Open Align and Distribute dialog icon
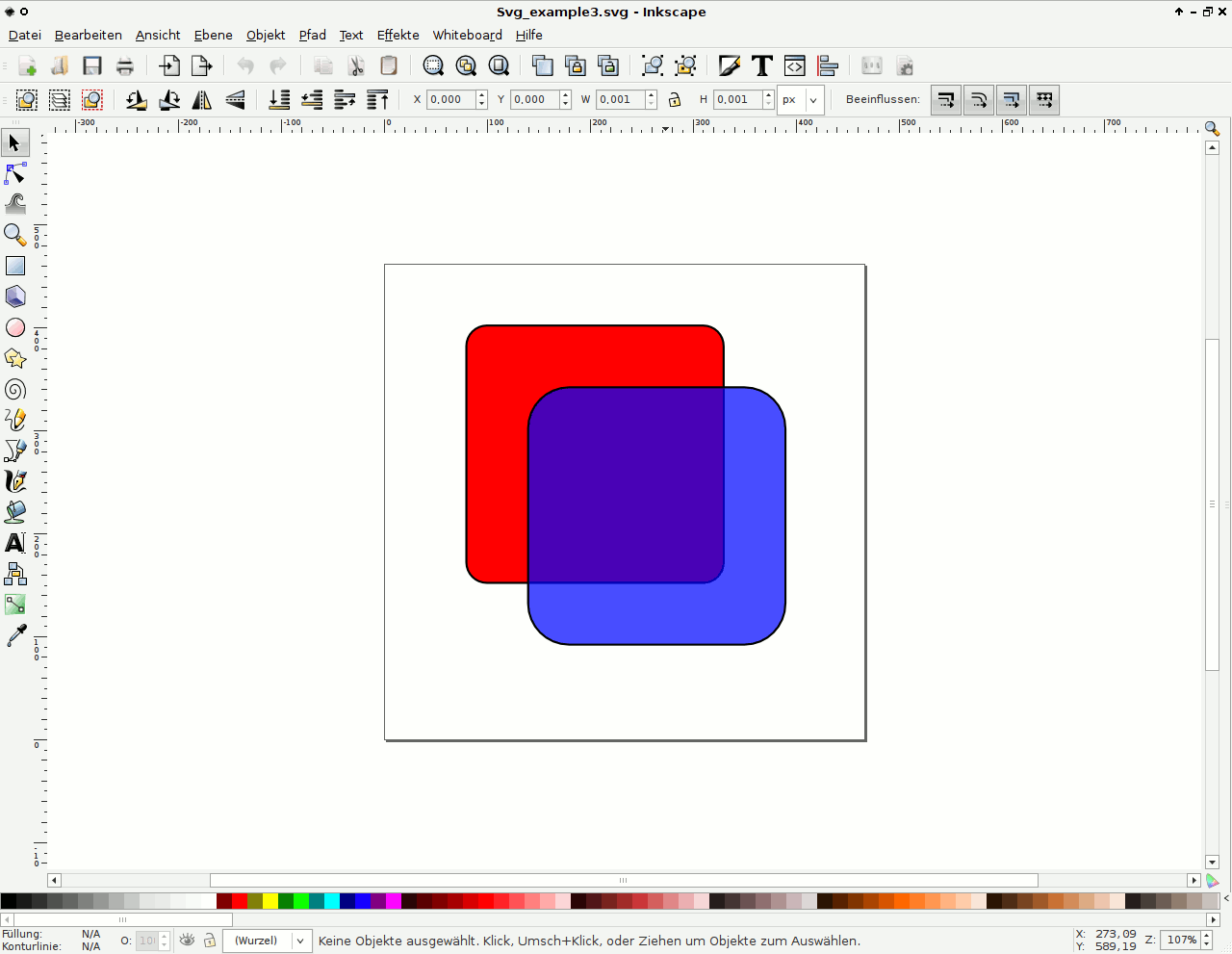 click(828, 65)
